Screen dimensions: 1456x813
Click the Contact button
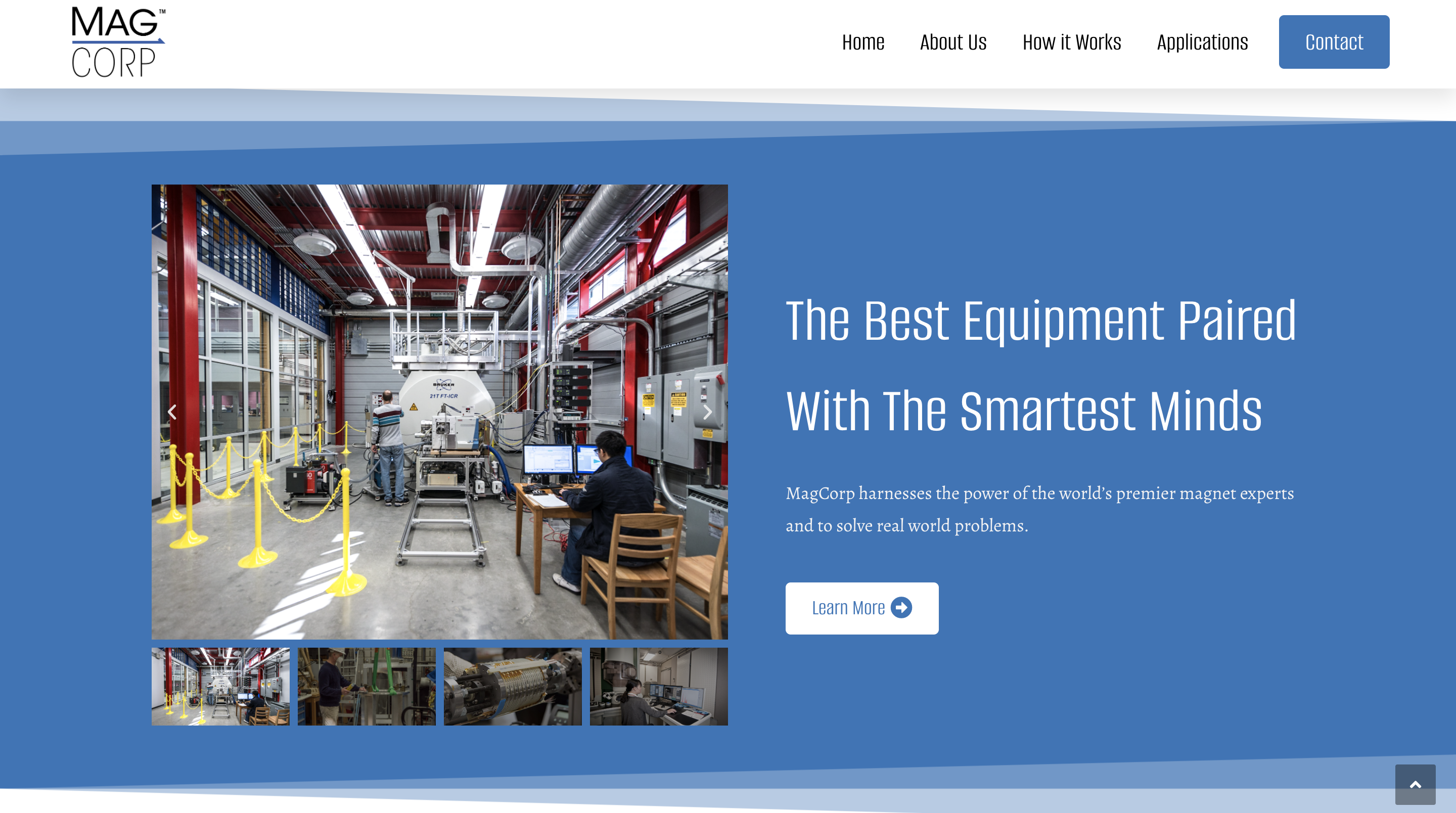(1334, 42)
